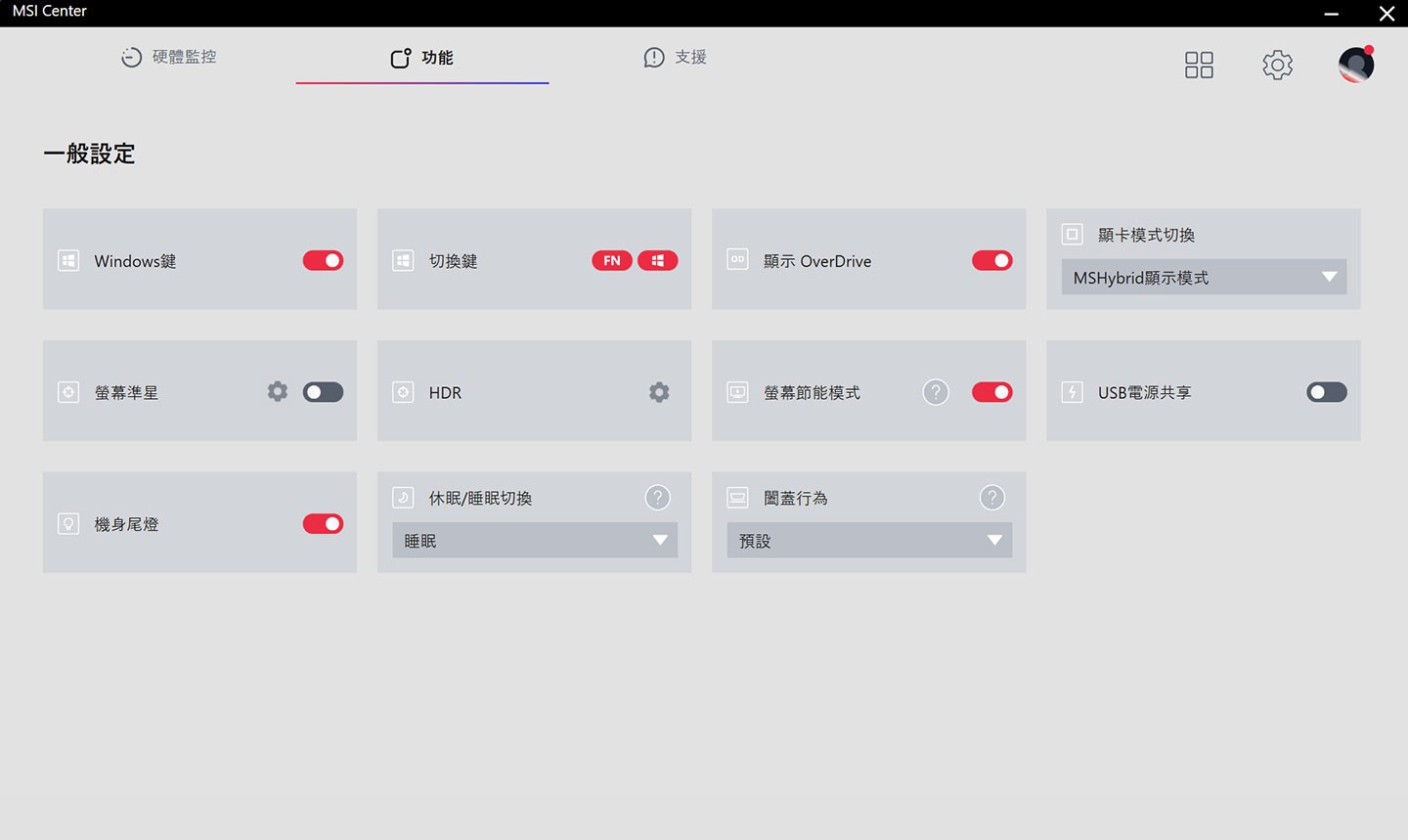Open the user profile avatar
The width and height of the screenshot is (1408, 840).
[1356, 65]
